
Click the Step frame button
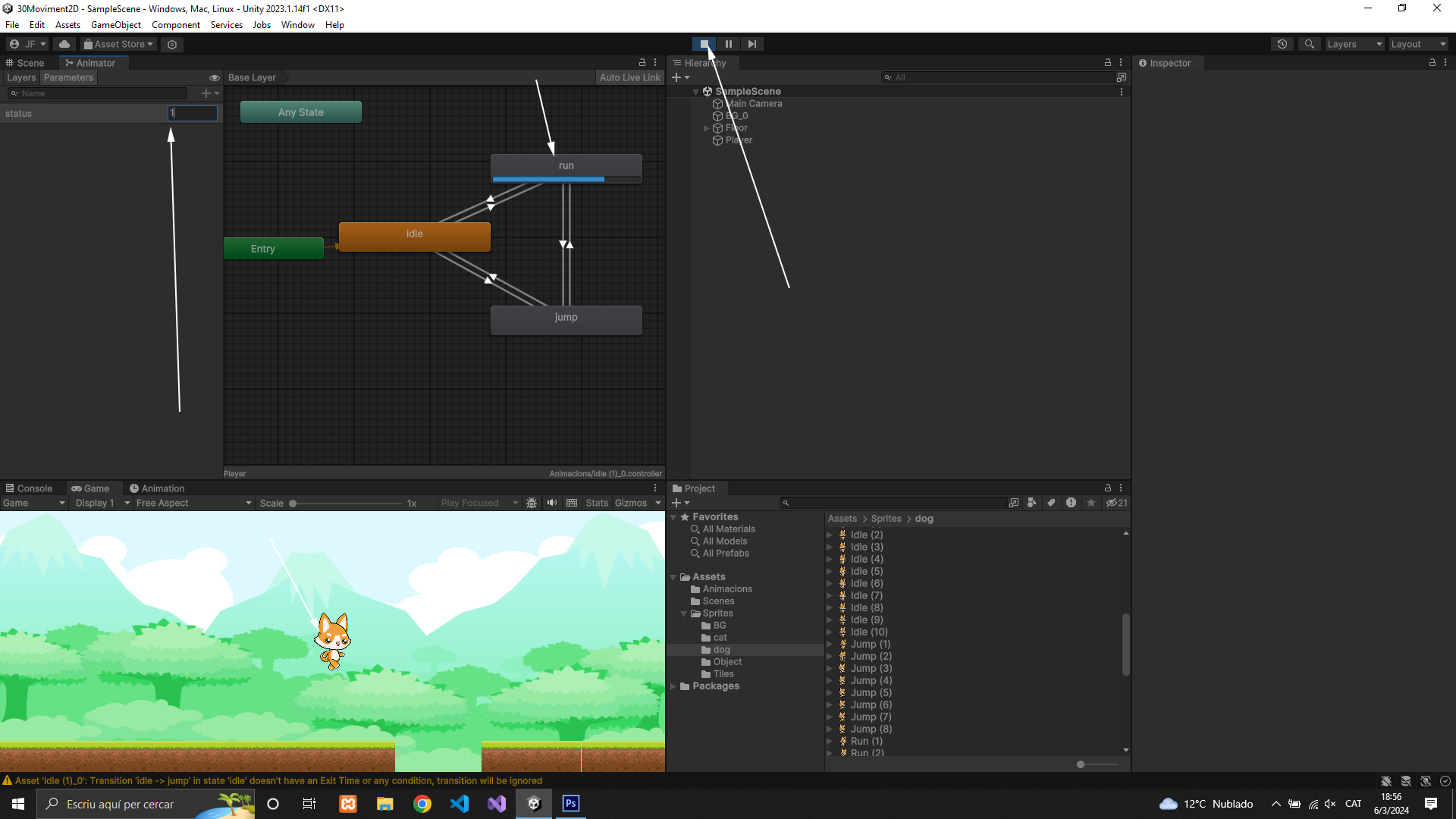(x=752, y=44)
